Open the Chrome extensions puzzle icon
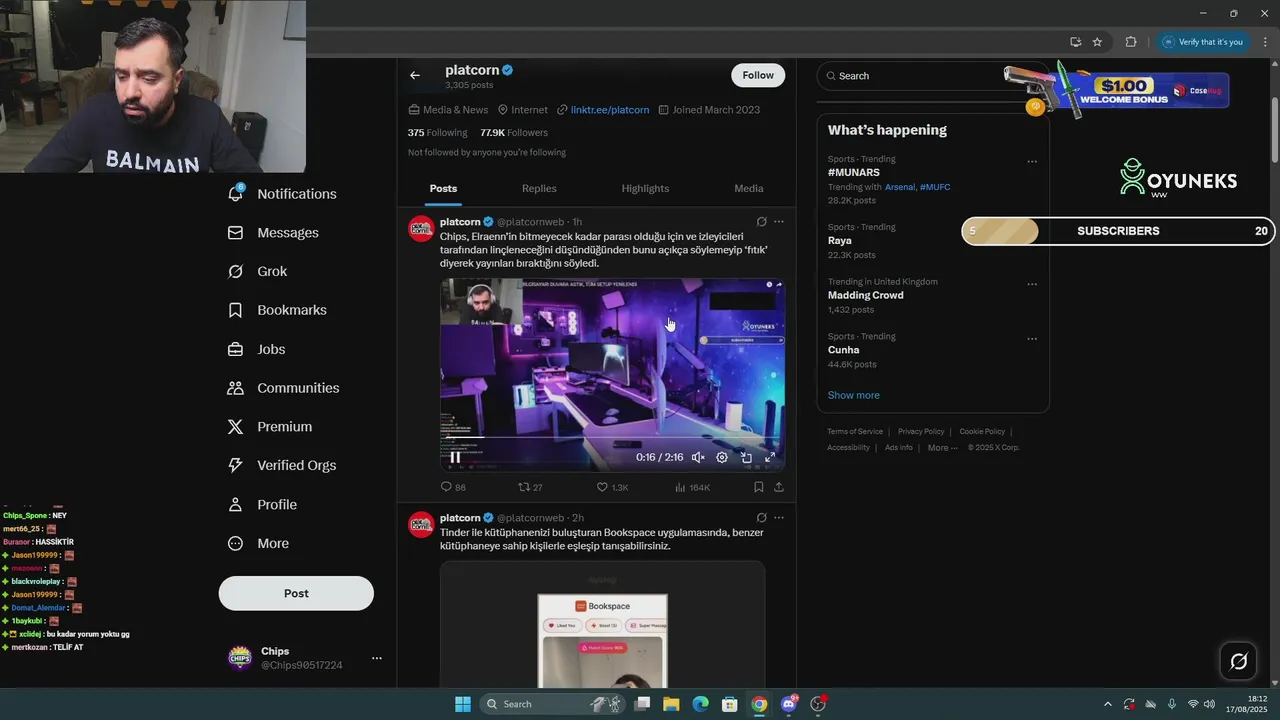This screenshot has height=720, width=1280. click(1131, 42)
